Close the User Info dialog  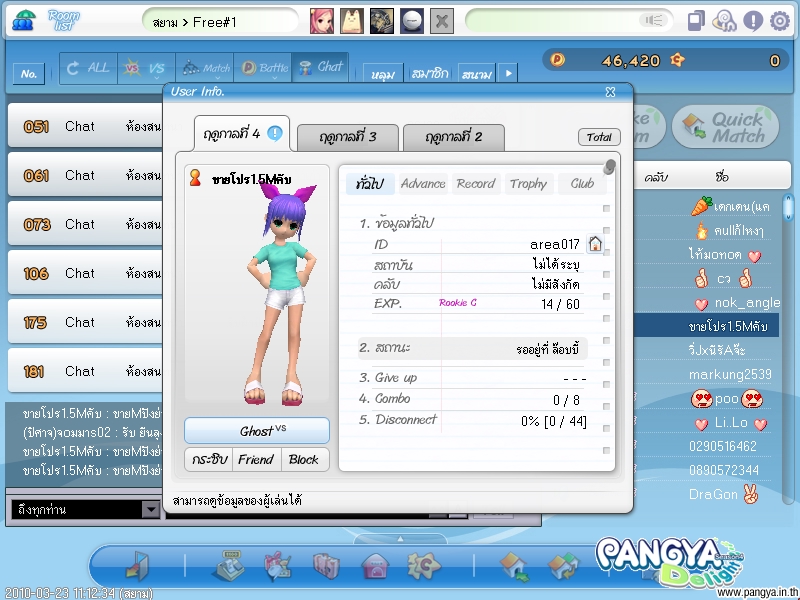610,92
